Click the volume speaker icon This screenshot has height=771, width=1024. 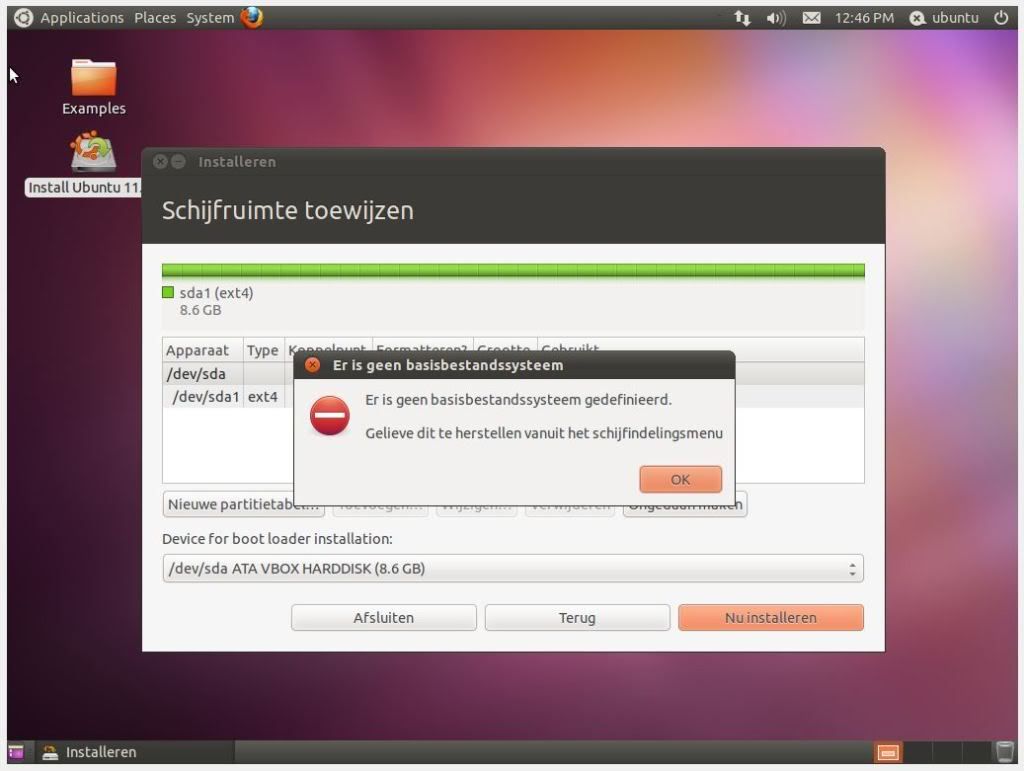776,18
